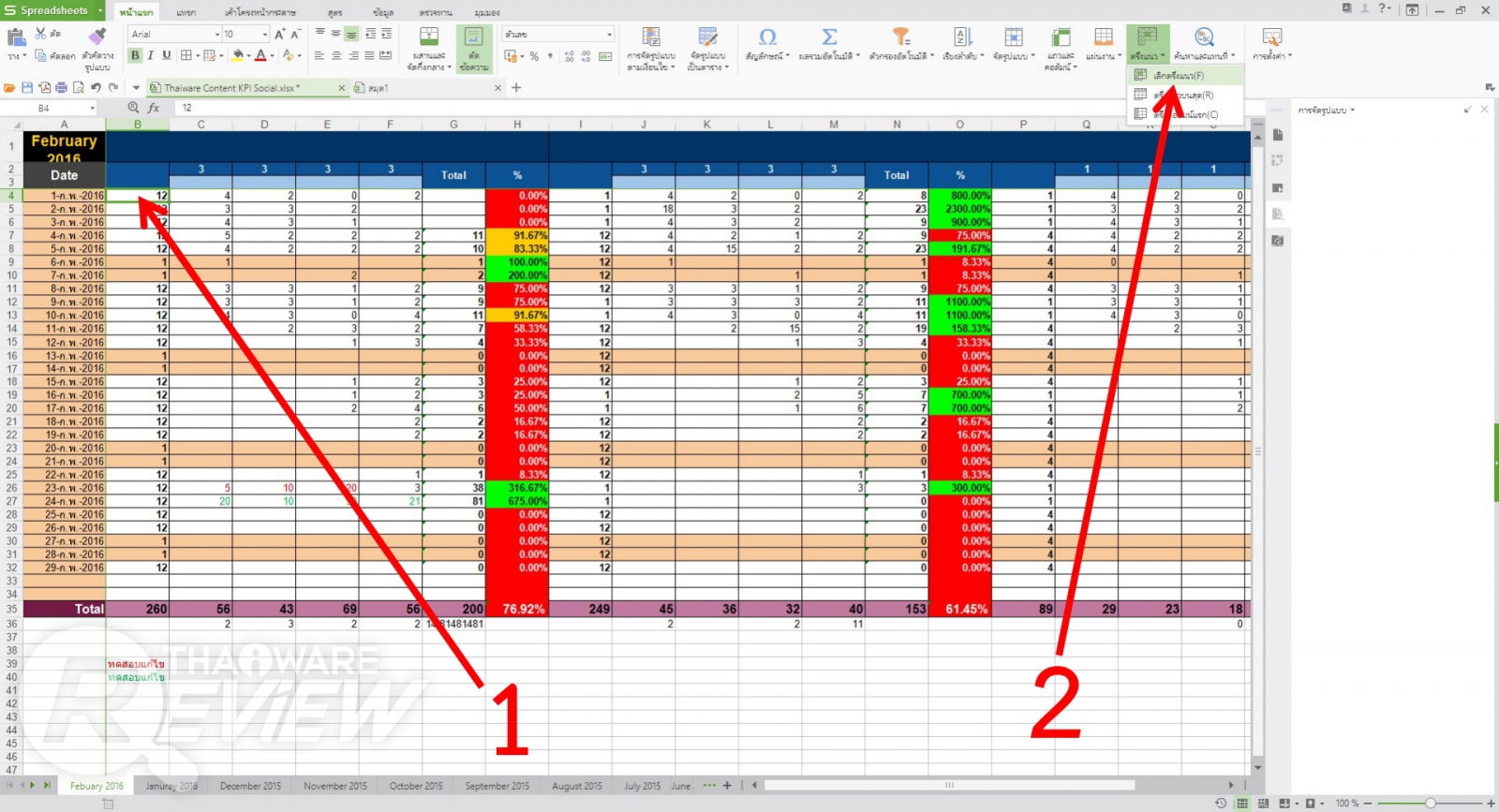1499x812 pixels.
Task: Click the horizontal scrollbar thumb
Action: click(949, 785)
